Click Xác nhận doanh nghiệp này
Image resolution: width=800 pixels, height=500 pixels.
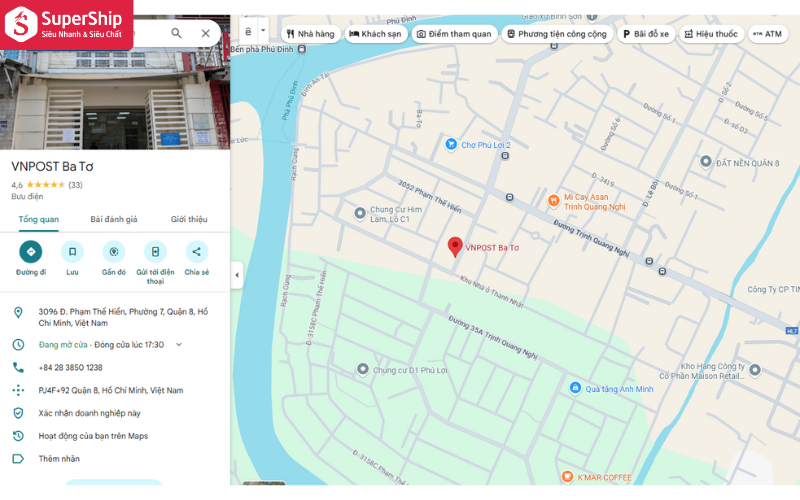pyautogui.click(x=90, y=413)
